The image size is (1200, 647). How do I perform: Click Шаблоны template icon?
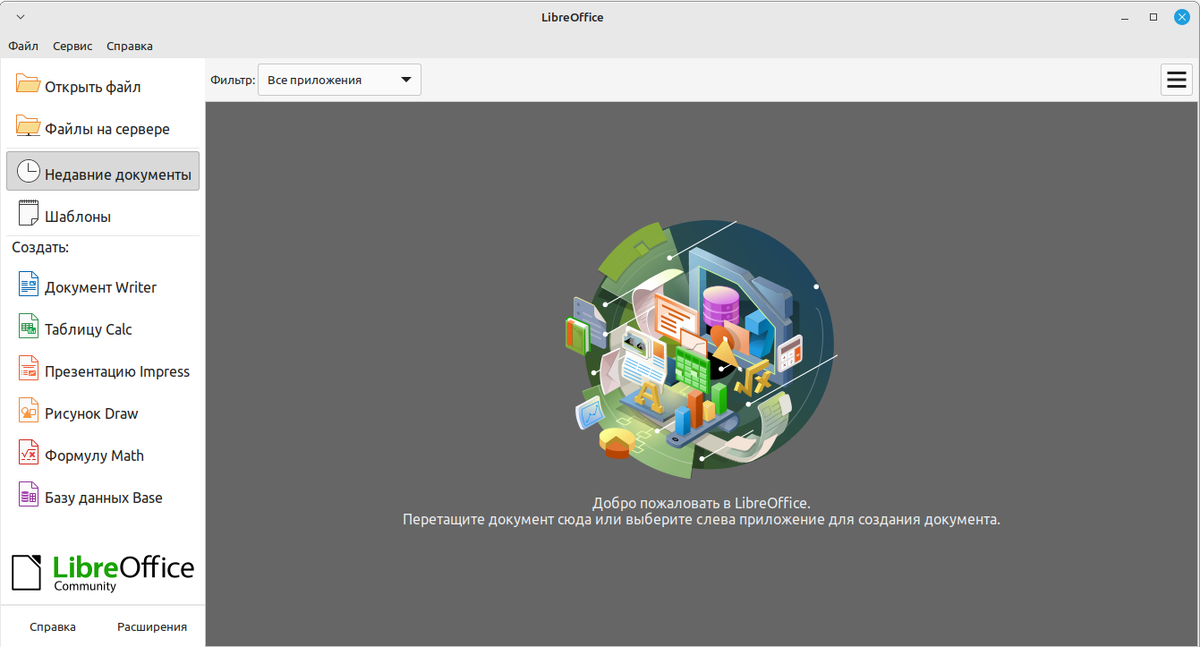28,215
